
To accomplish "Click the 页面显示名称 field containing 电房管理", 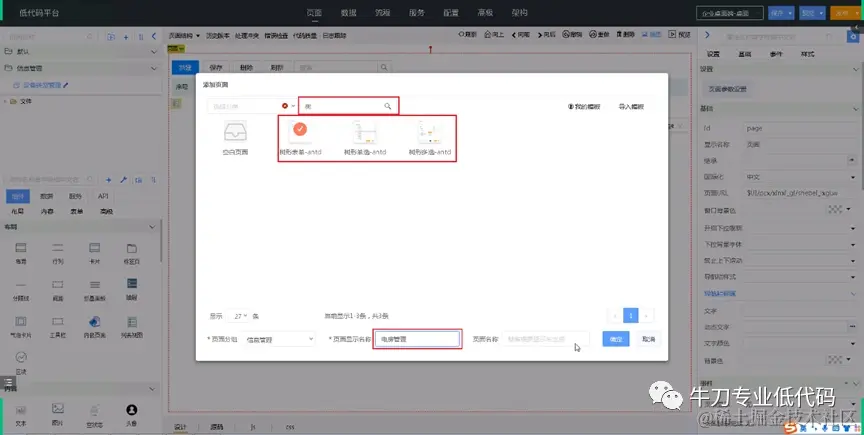I will pos(417,339).
